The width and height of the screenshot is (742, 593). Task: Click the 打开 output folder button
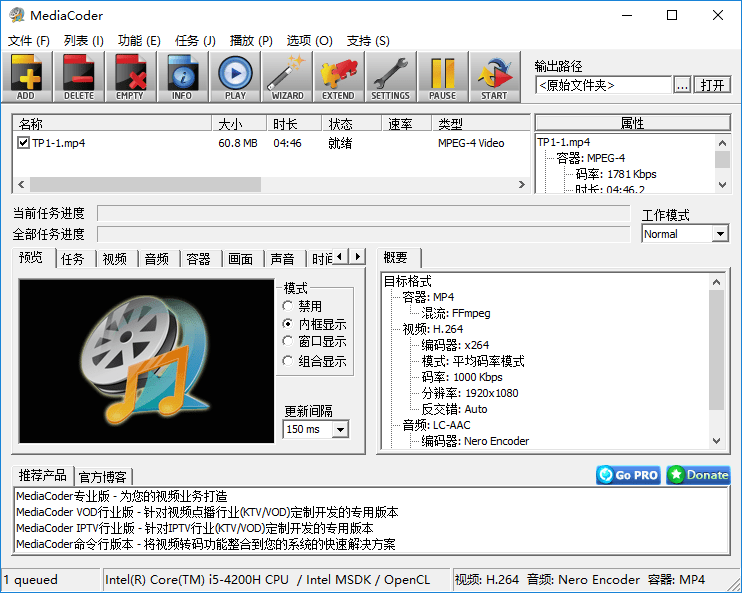coord(712,86)
